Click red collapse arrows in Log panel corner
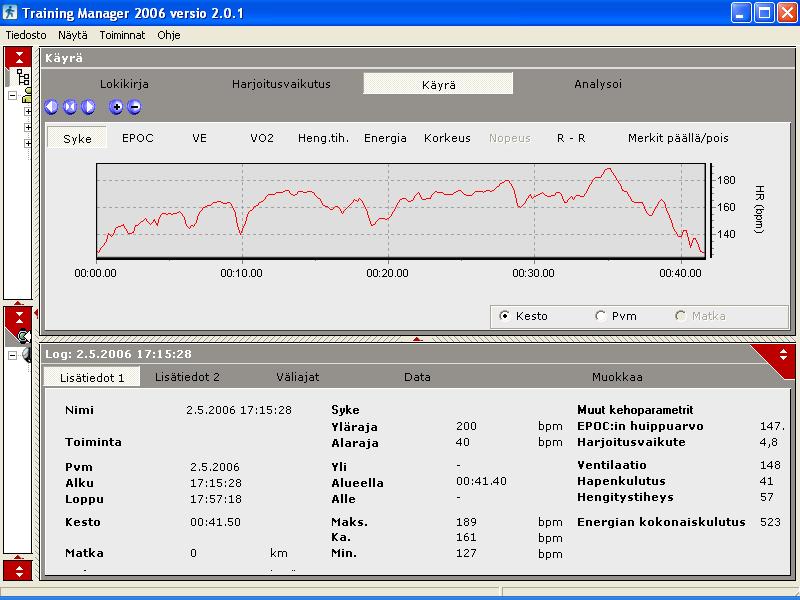This screenshot has height=600, width=800. (x=783, y=354)
